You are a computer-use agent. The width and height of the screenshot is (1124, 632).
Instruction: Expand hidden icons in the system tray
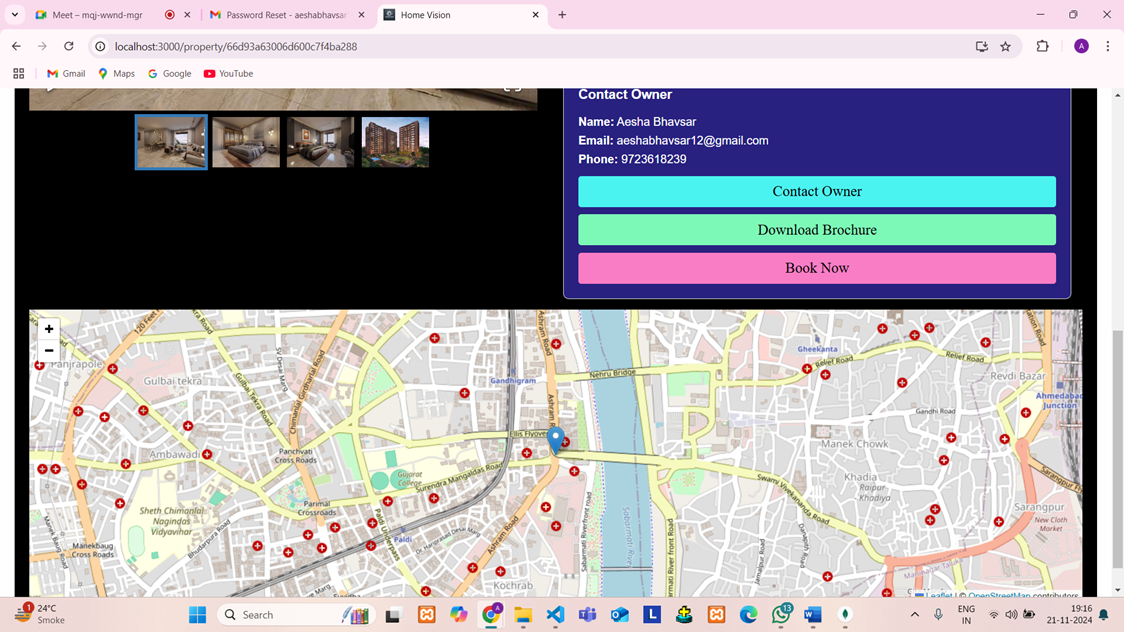[914, 614]
